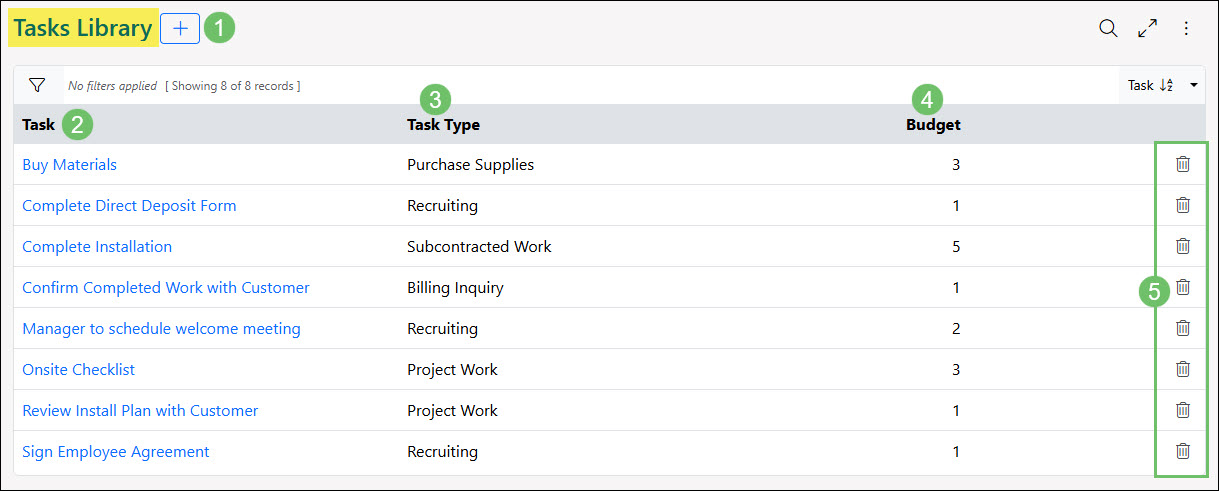
Task: Open Confirm Completed Work with Customer link
Action: [x=166, y=287]
